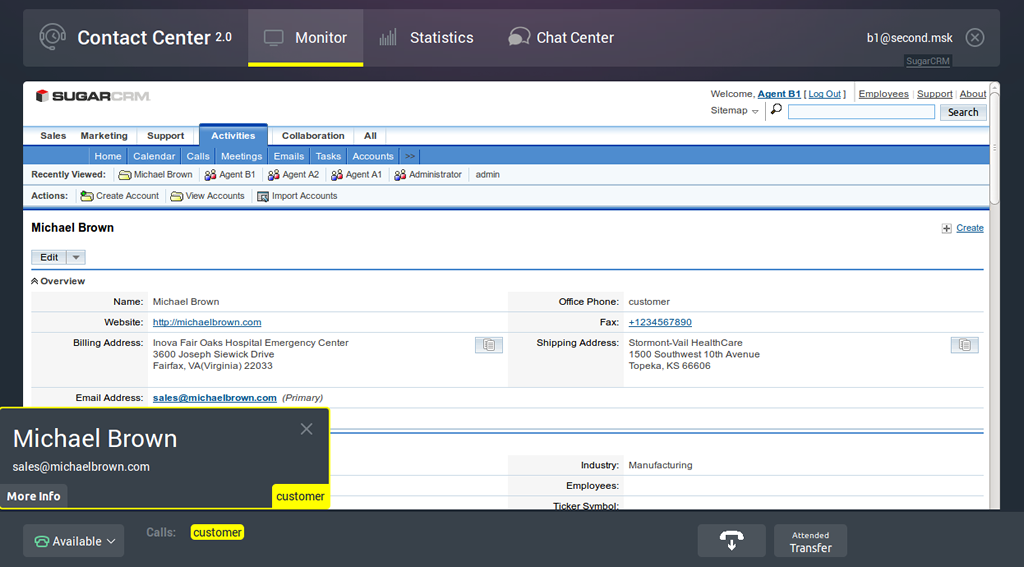The height and width of the screenshot is (567, 1024).
Task: Open Calendar in the blue submenu
Action: point(154,156)
